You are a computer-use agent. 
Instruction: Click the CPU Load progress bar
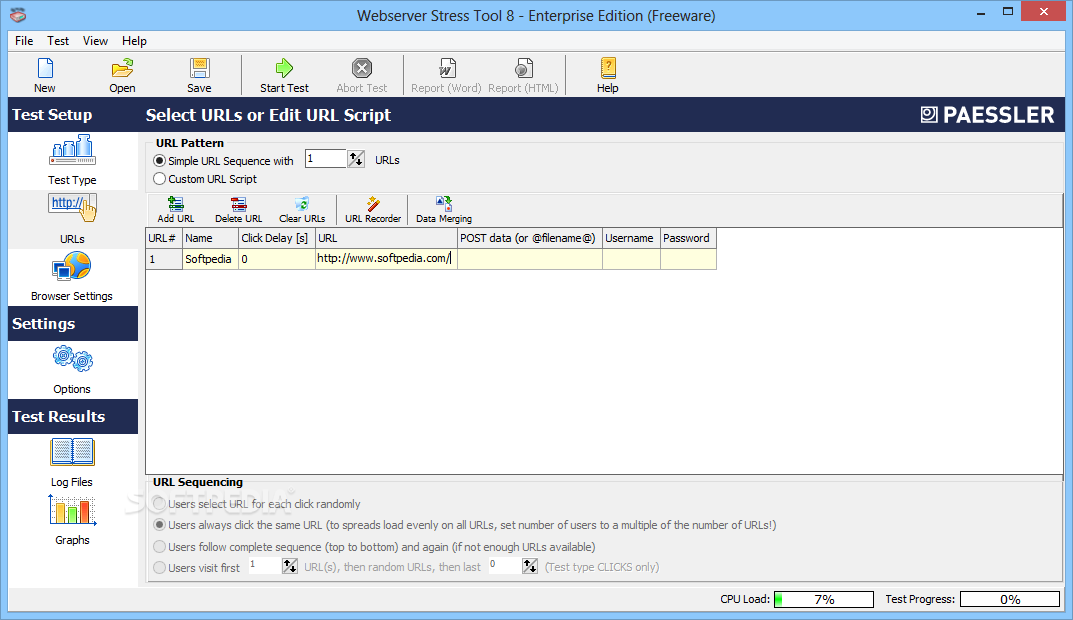(824, 599)
